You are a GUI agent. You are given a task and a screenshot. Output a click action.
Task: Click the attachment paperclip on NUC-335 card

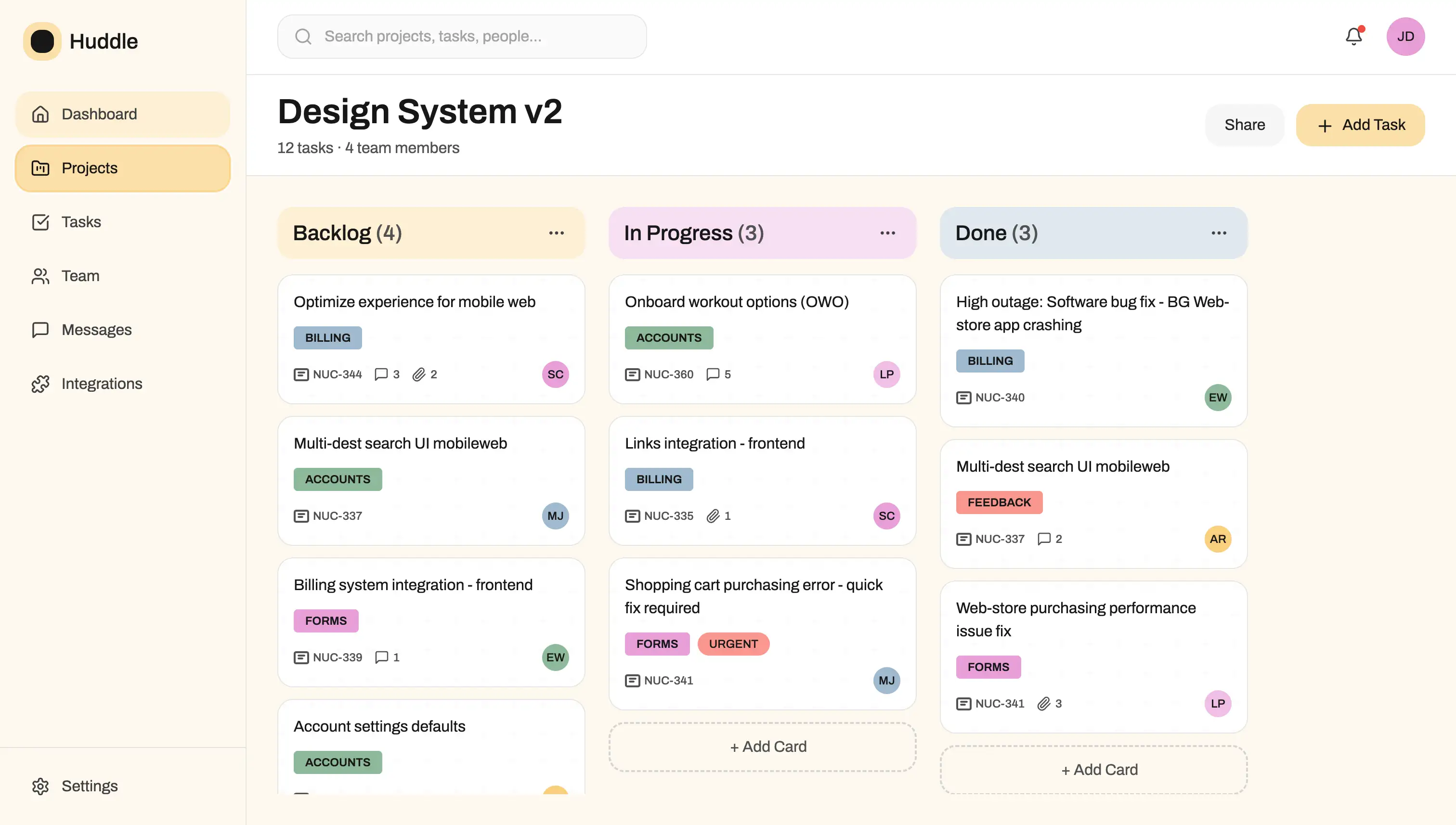pyautogui.click(x=713, y=516)
